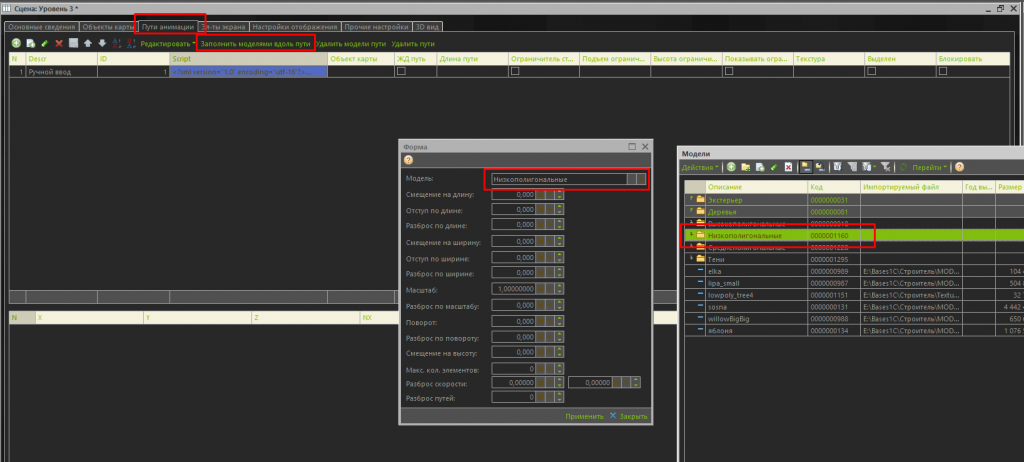
Task: Open the Перейти dropdown in Модели window
Action: (x=927, y=167)
